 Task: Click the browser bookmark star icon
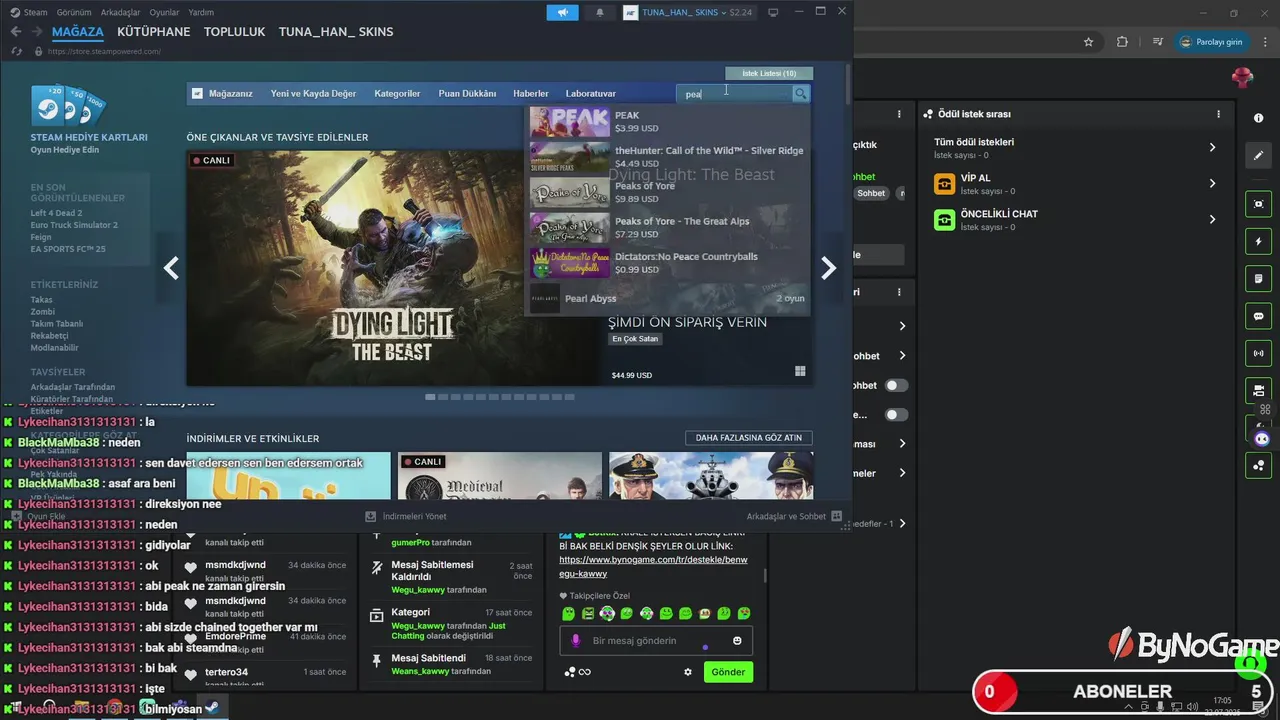click(x=1088, y=42)
